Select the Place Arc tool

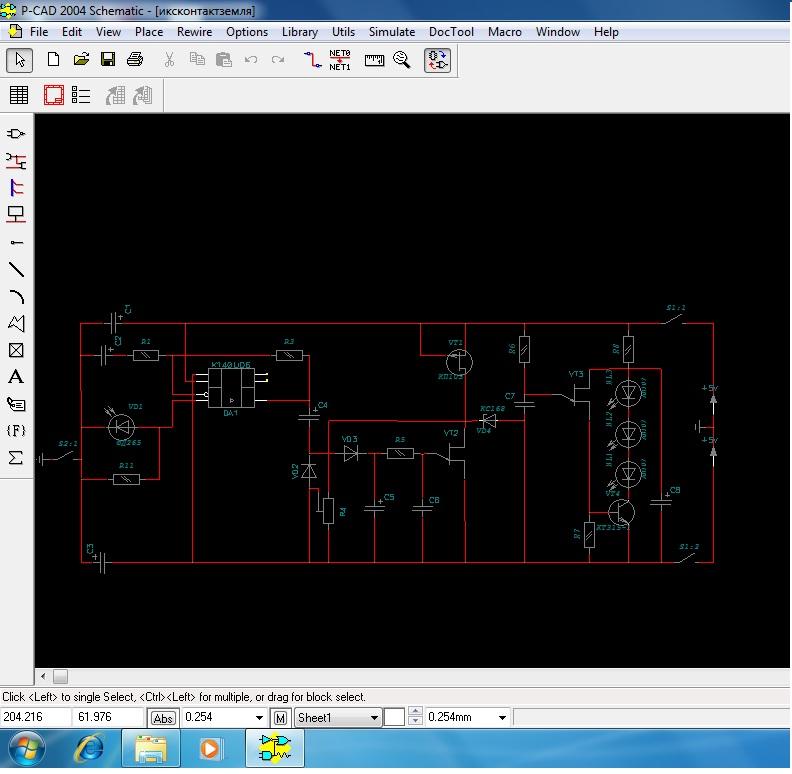coord(16,296)
